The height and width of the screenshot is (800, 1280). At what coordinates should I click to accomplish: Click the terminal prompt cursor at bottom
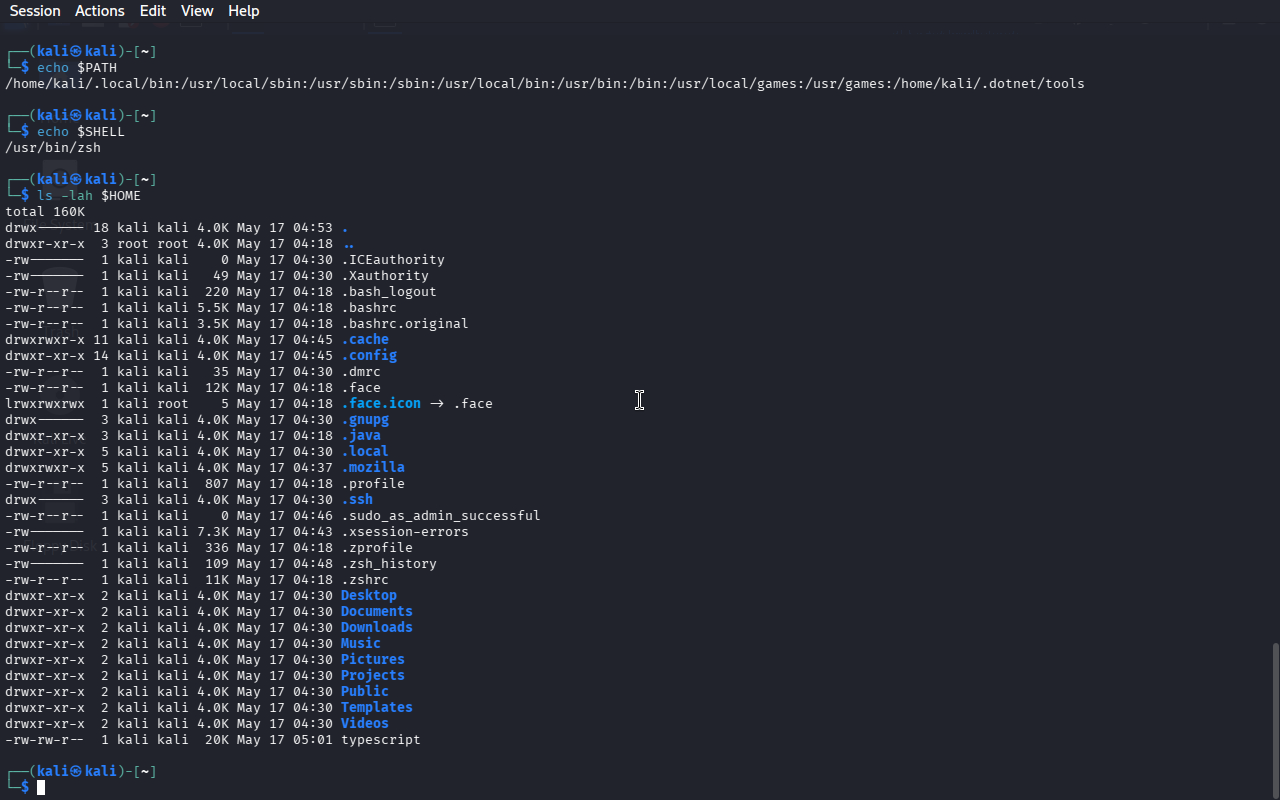41,788
